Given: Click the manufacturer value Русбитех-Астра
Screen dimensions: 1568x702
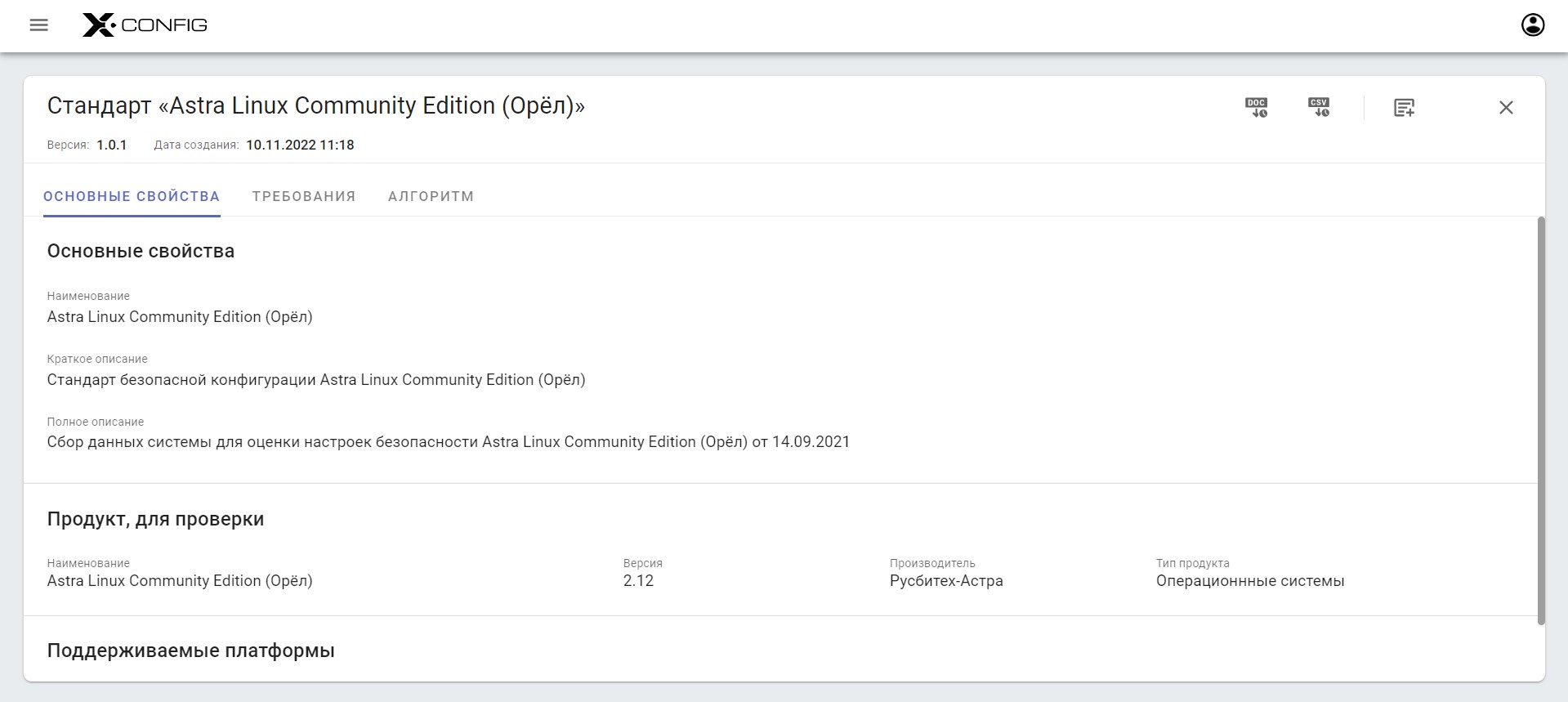Looking at the screenshot, I should 946,581.
